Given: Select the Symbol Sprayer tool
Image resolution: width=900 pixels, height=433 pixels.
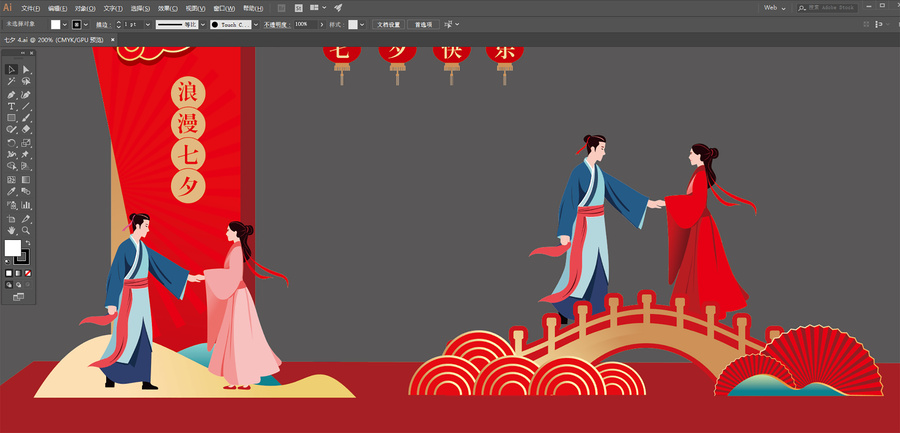Looking at the screenshot, I should [x=11, y=204].
